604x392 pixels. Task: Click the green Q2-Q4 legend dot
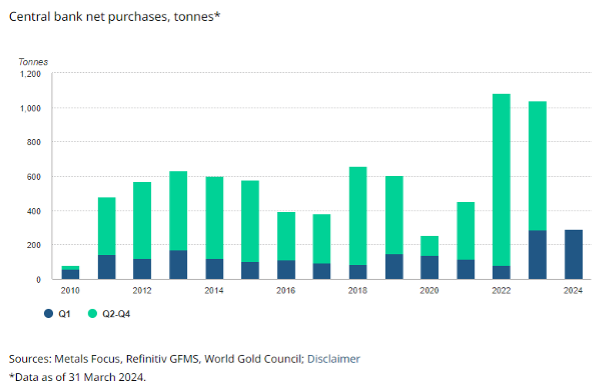coord(92,313)
